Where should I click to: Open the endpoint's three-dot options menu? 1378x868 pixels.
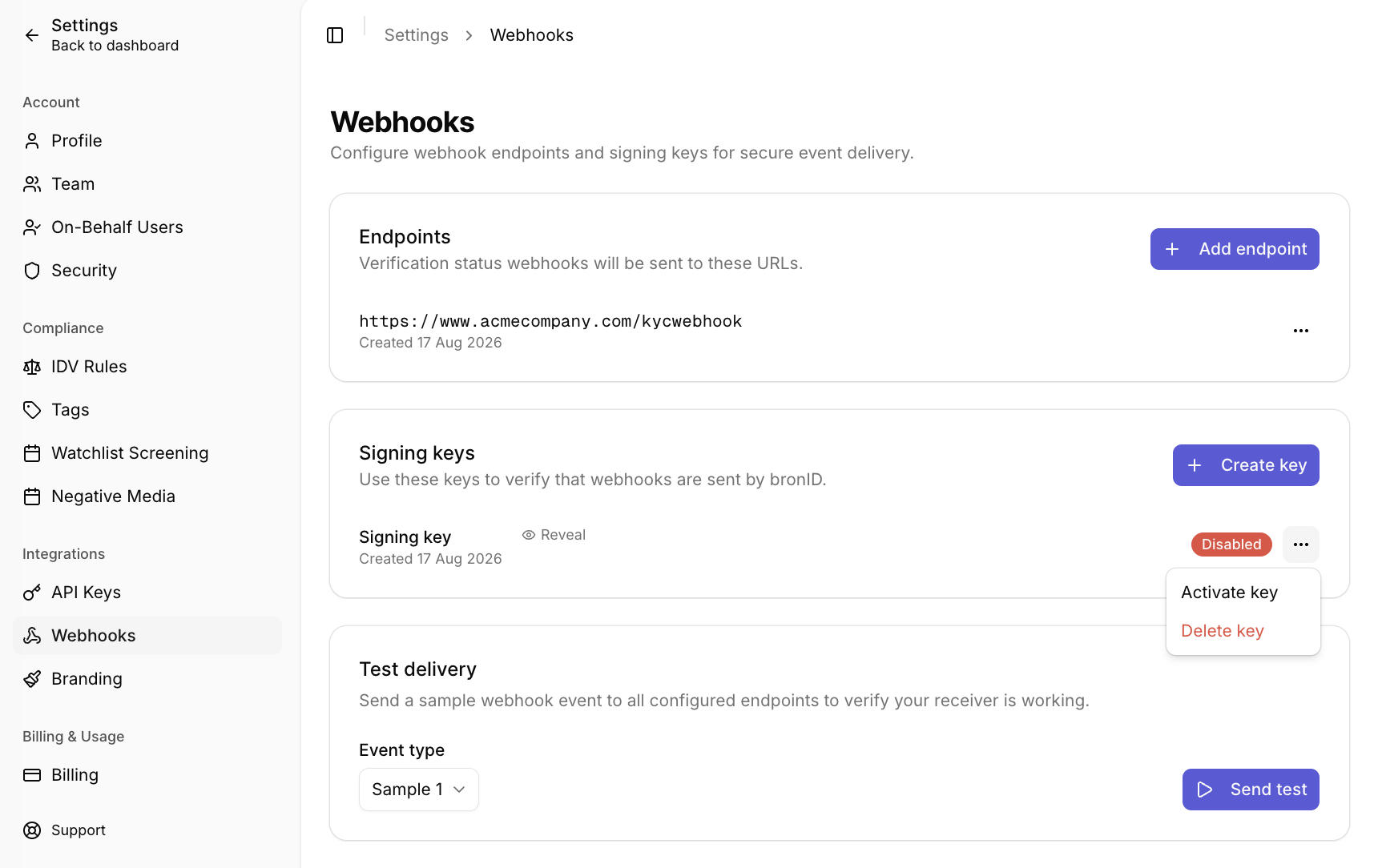[x=1301, y=331]
